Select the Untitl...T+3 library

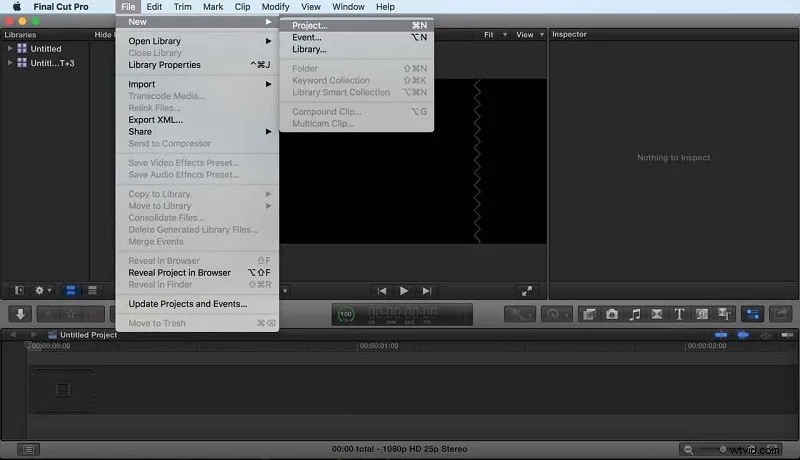52,63
